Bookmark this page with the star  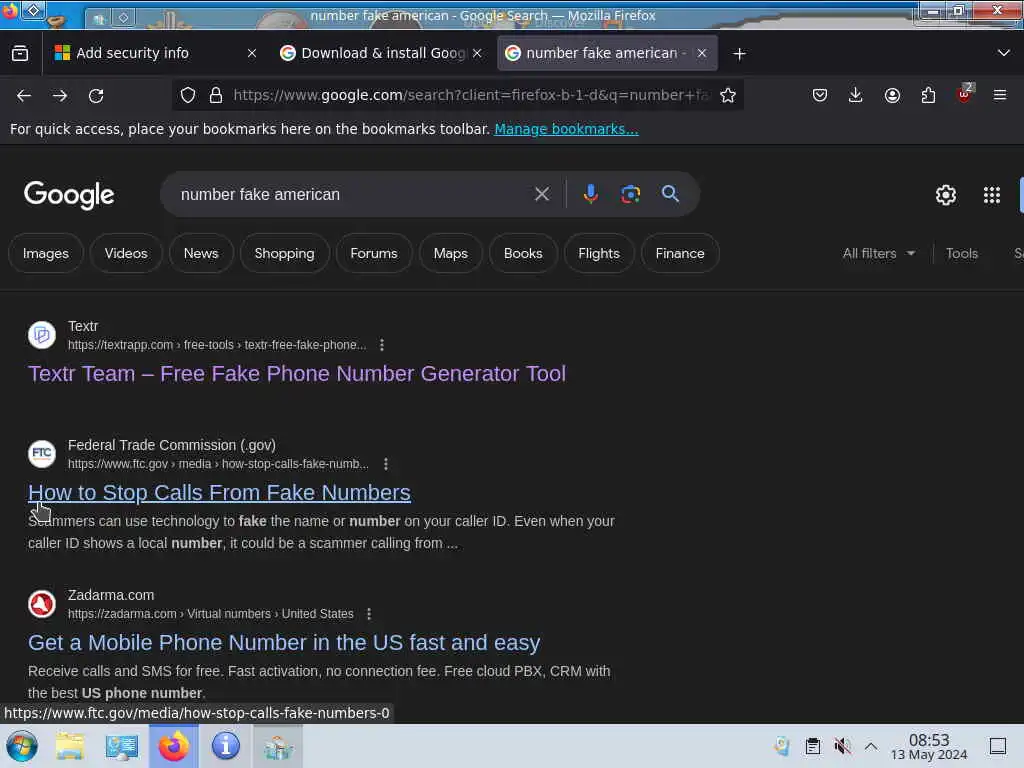click(x=728, y=95)
